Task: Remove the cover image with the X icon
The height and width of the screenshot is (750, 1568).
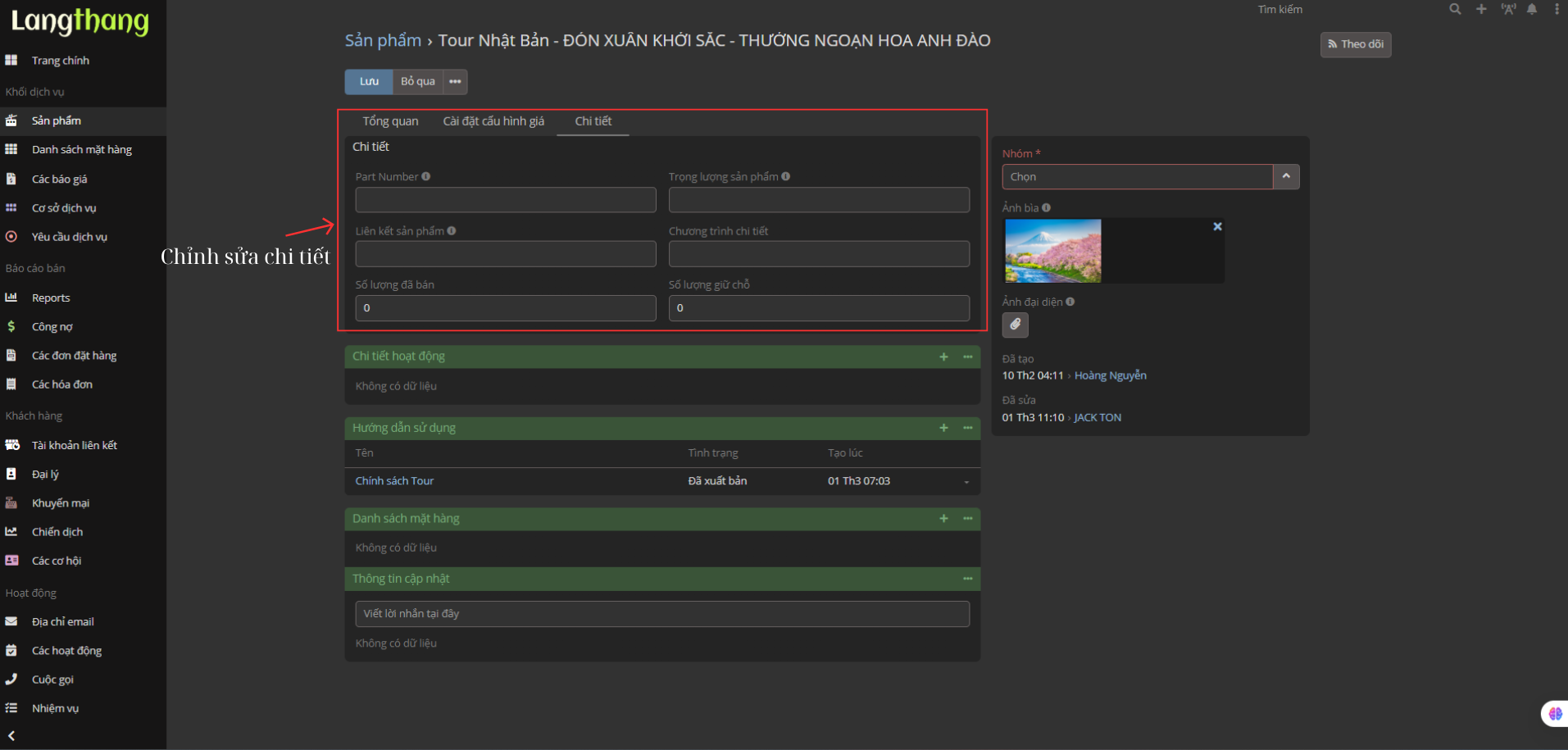Action: tap(1217, 226)
